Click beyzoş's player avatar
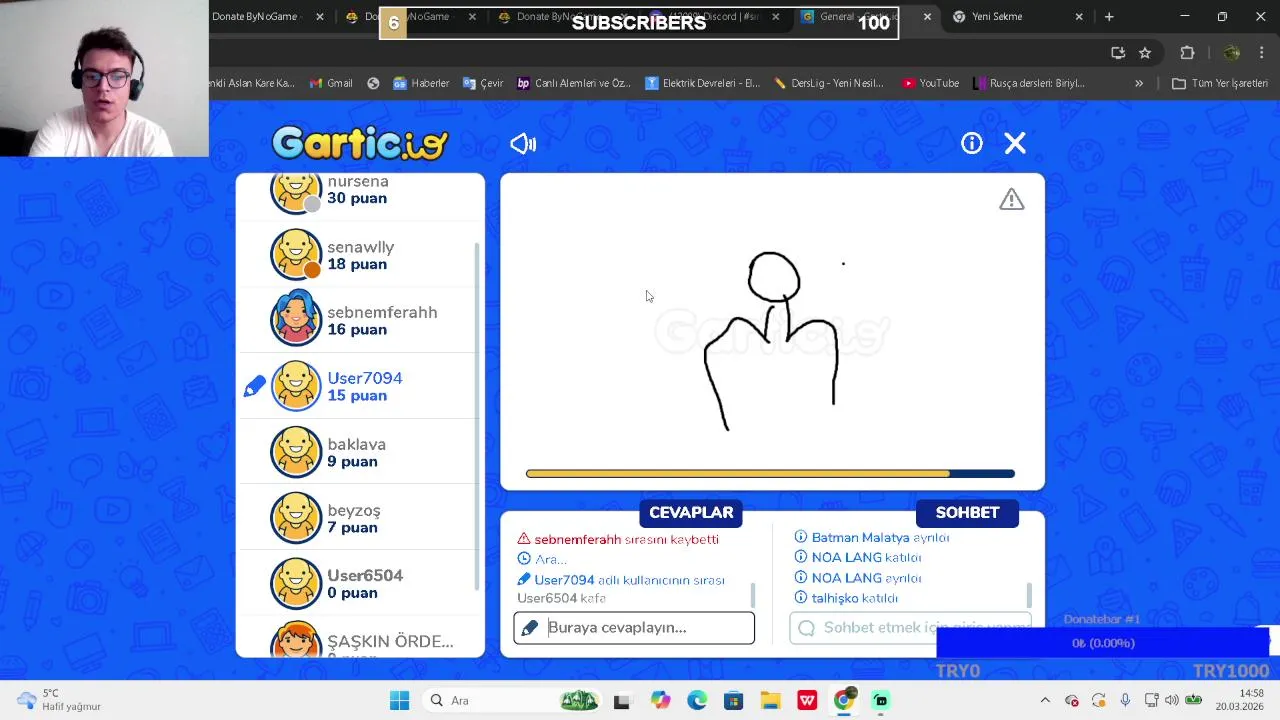Viewport: 1280px width, 720px height. coord(296,518)
